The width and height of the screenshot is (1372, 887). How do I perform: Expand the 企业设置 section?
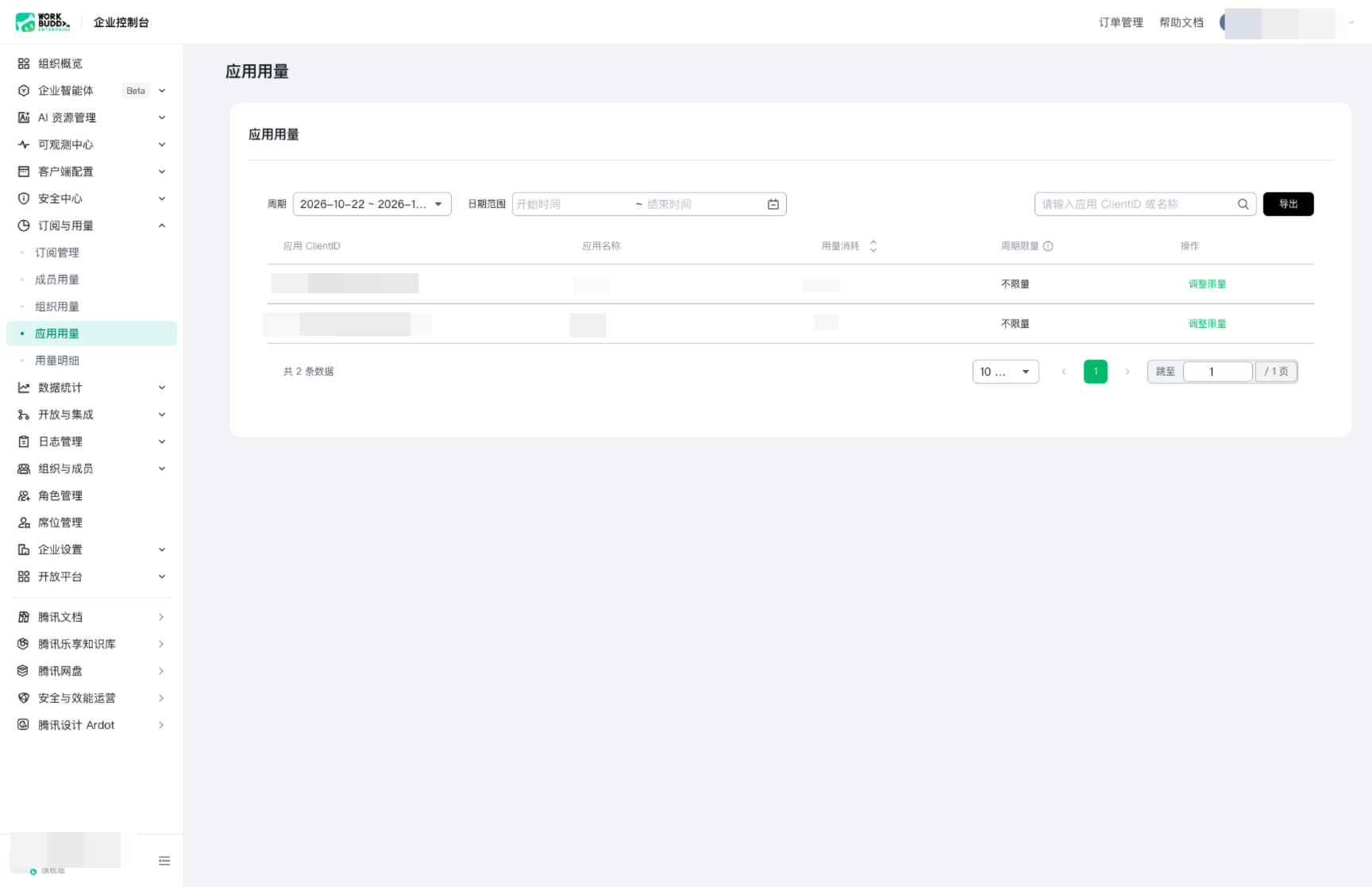click(x=162, y=550)
